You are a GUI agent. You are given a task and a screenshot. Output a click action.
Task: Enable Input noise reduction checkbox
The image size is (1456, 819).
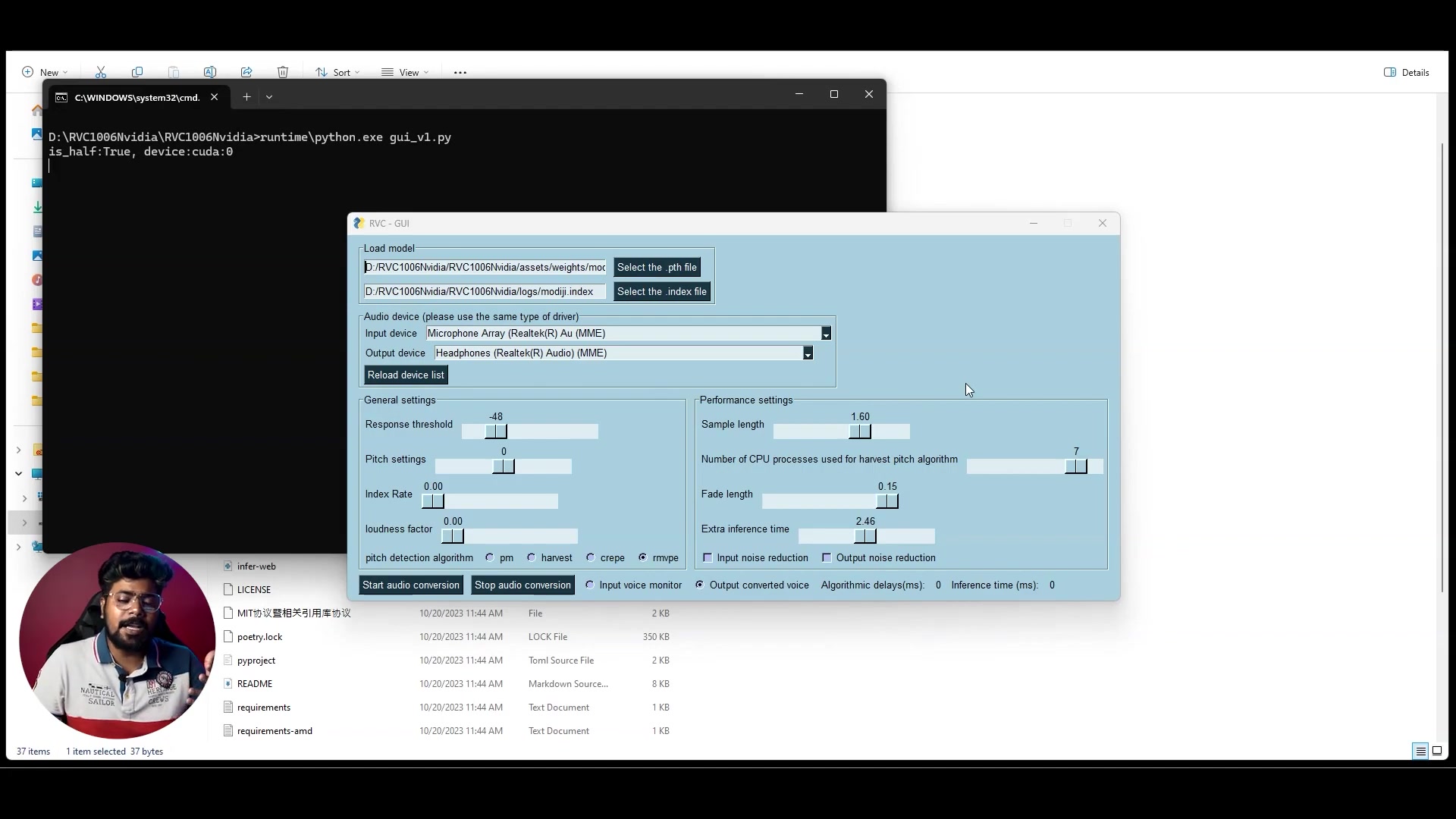coord(708,557)
